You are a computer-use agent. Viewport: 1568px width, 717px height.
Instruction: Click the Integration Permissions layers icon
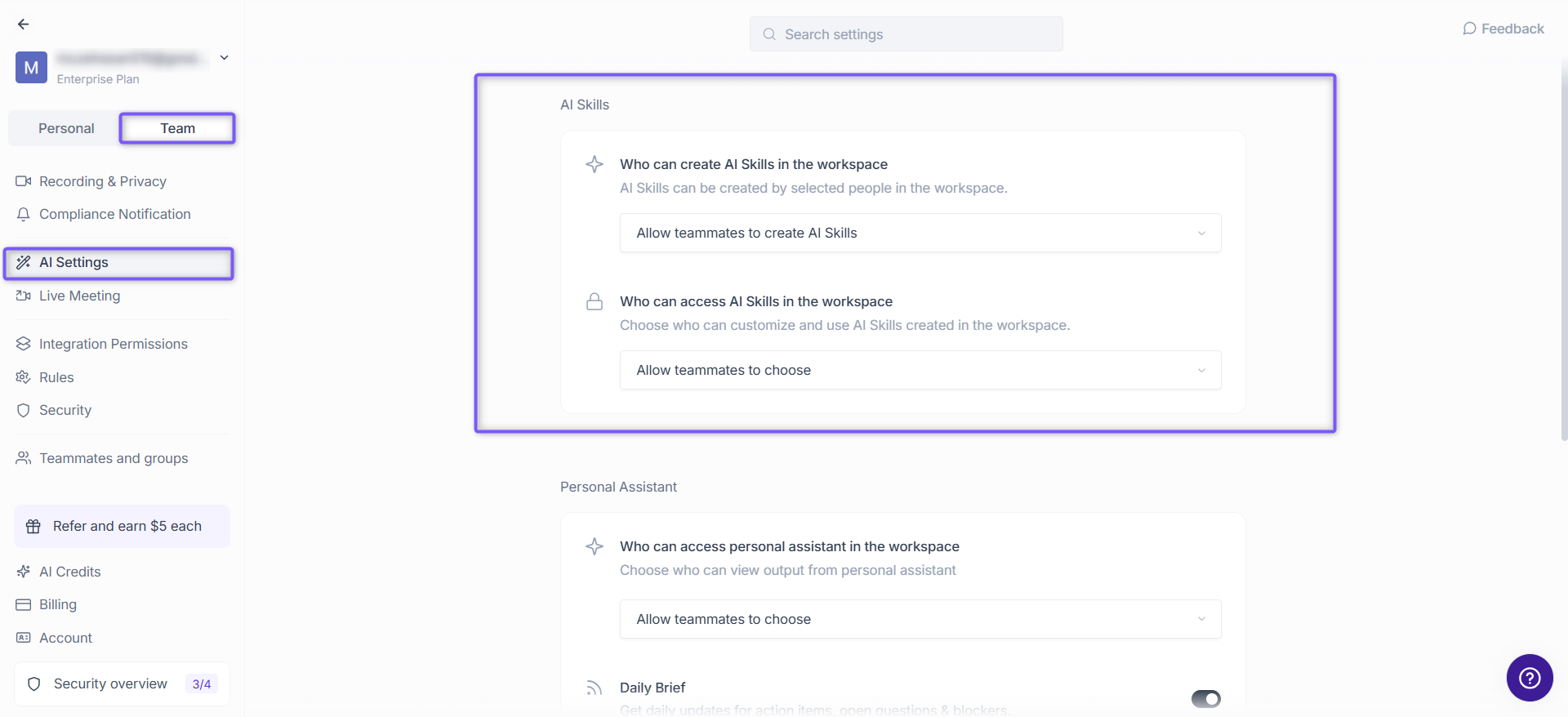point(24,344)
